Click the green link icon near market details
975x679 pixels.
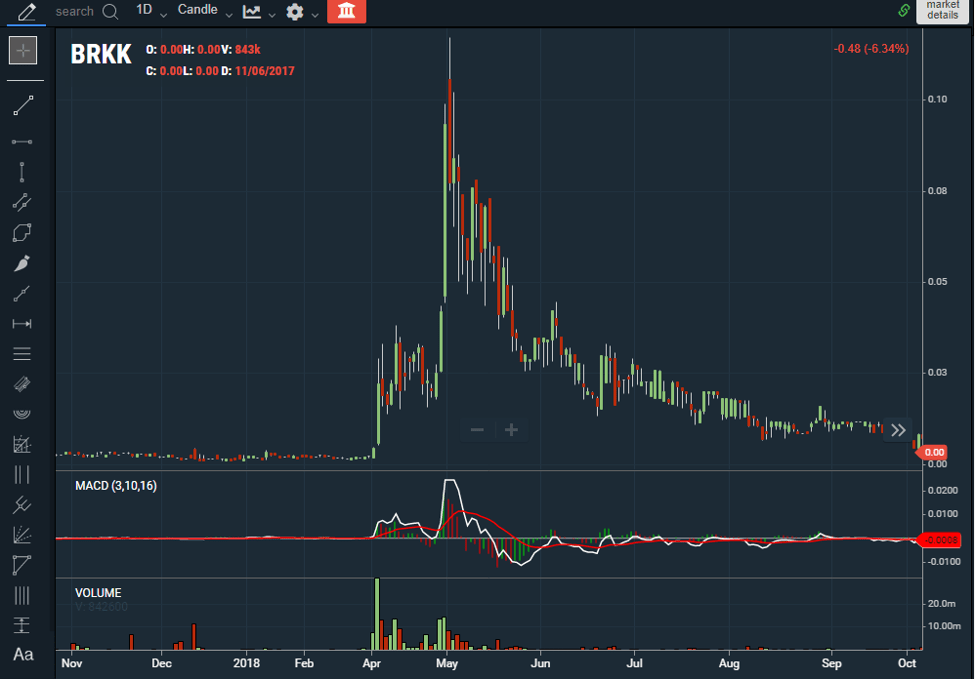point(906,8)
